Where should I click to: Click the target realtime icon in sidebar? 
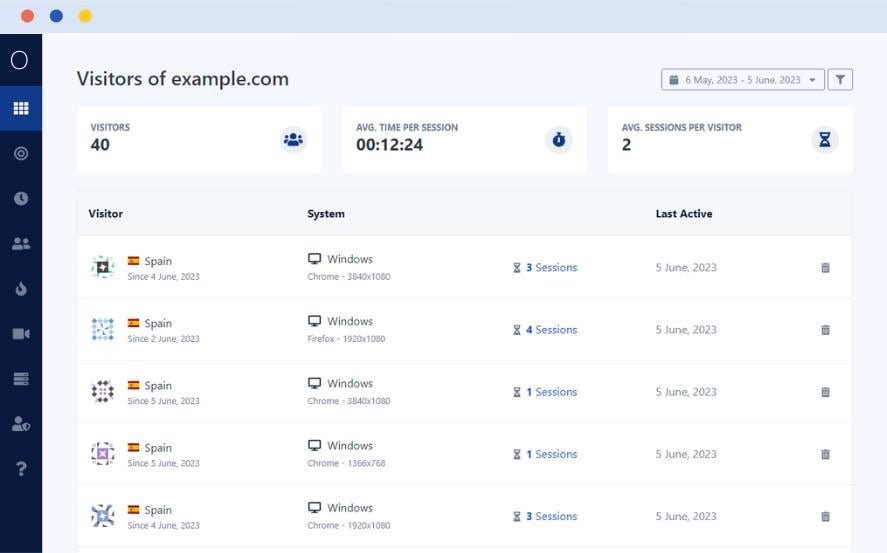(20, 153)
